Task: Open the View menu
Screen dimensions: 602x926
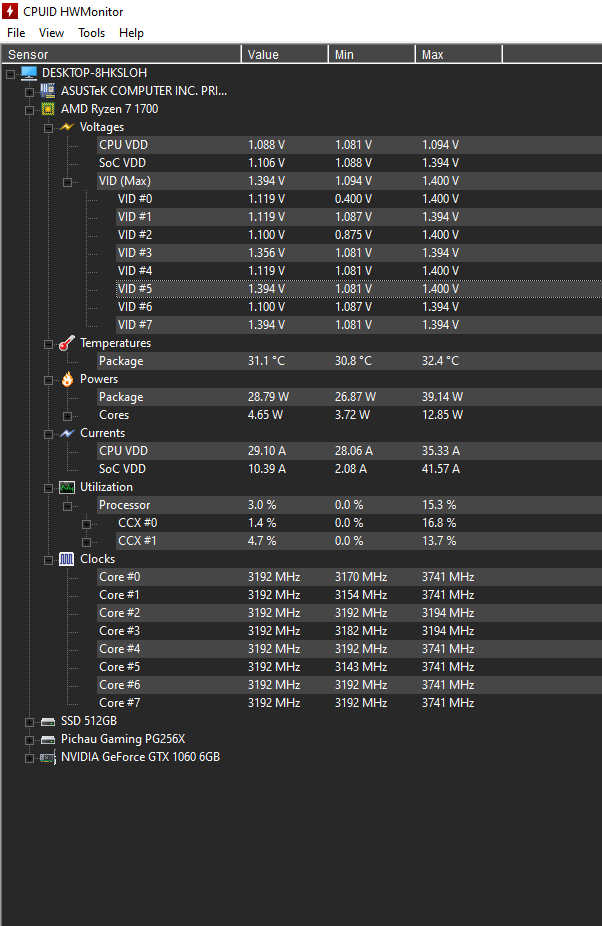Action: 51,33
